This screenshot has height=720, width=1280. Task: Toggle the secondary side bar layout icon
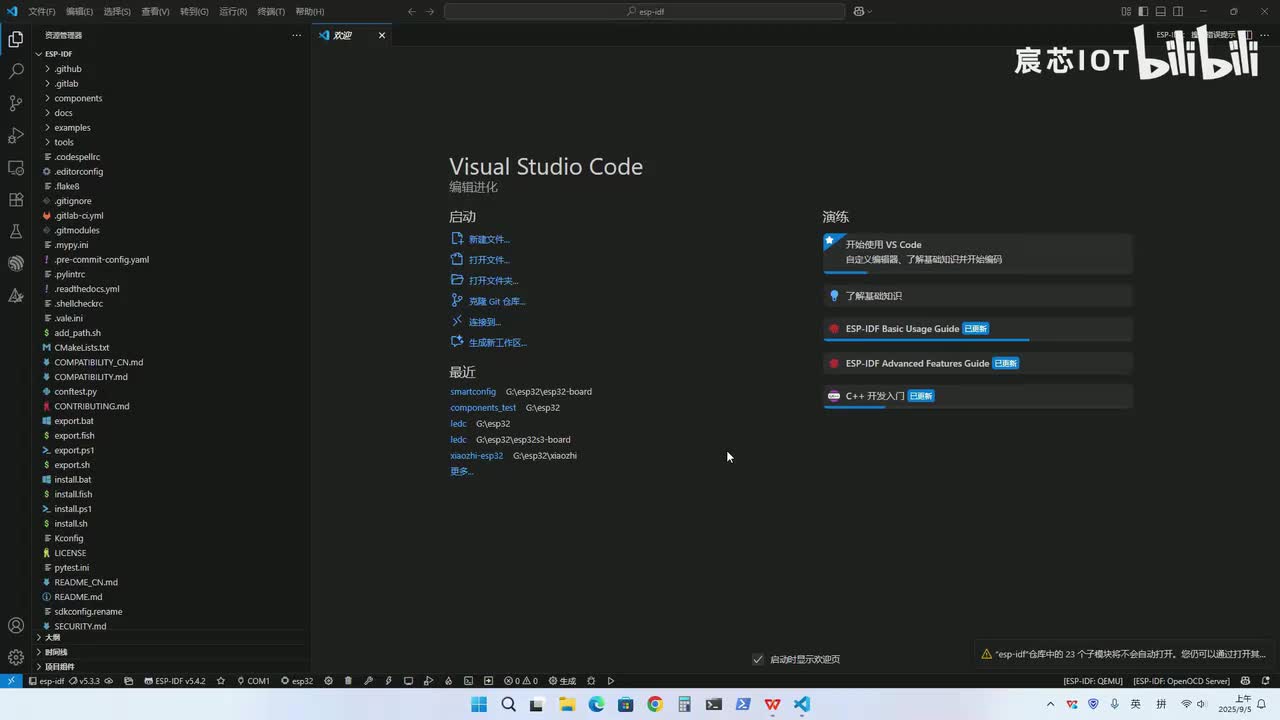[1178, 11]
